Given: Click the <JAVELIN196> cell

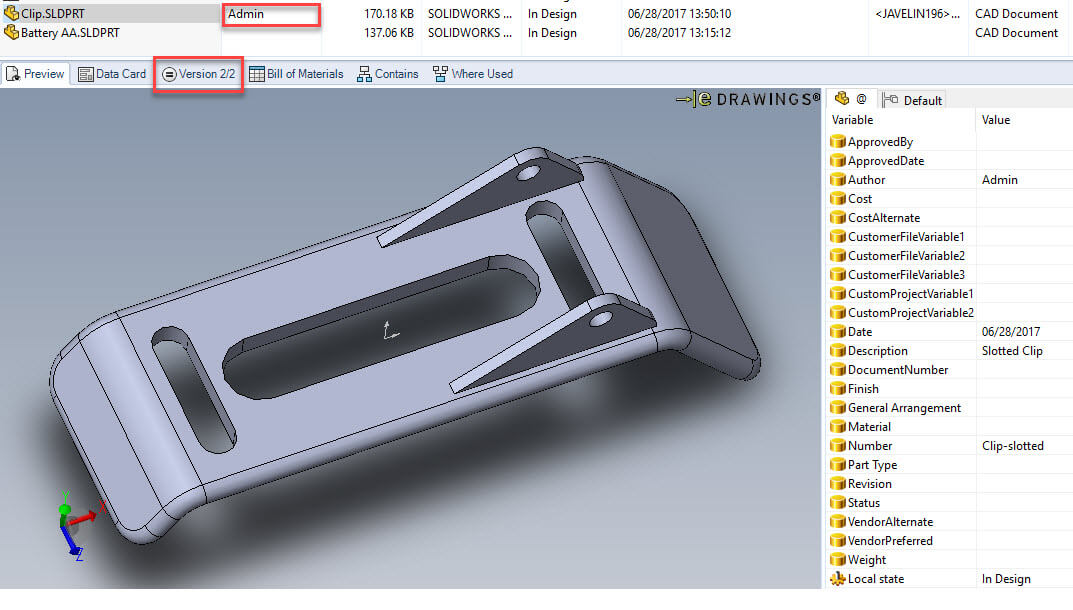Looking at the screenshot, I should coord(917,14).
